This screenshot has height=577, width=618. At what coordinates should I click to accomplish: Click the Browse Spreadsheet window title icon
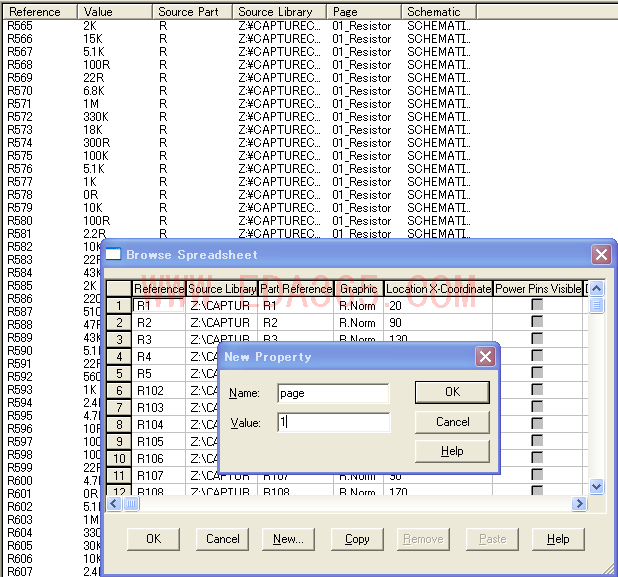pos(113,254)
